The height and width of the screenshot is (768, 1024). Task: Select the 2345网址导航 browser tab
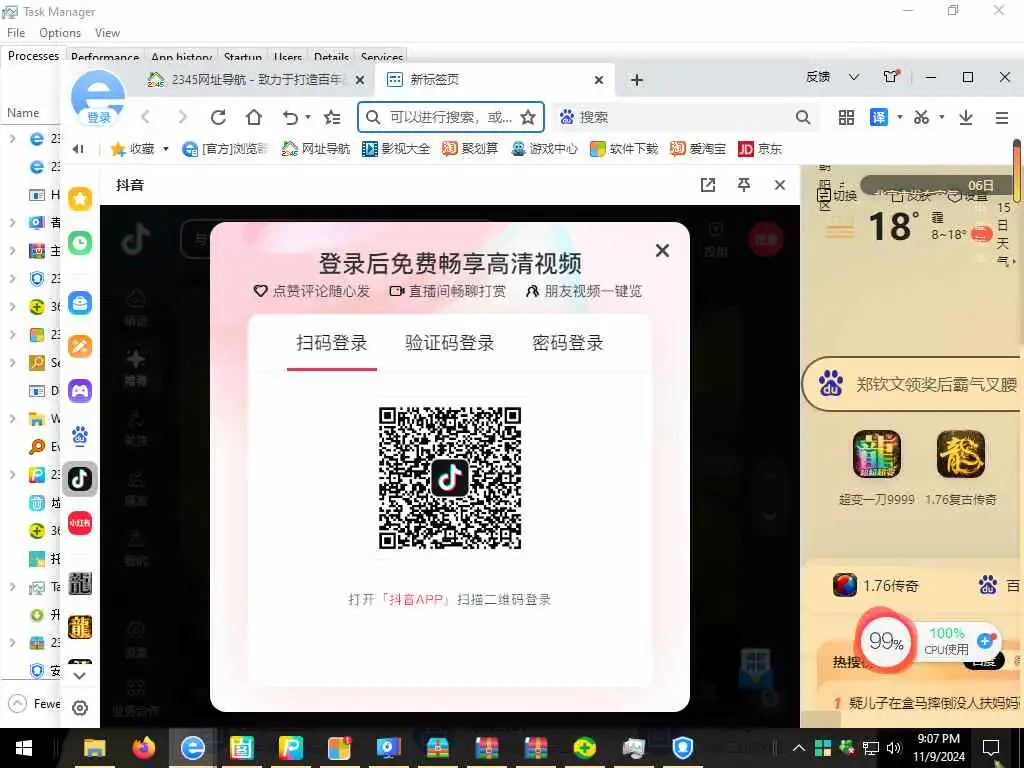pyautogui.click(x=256, y=80)
